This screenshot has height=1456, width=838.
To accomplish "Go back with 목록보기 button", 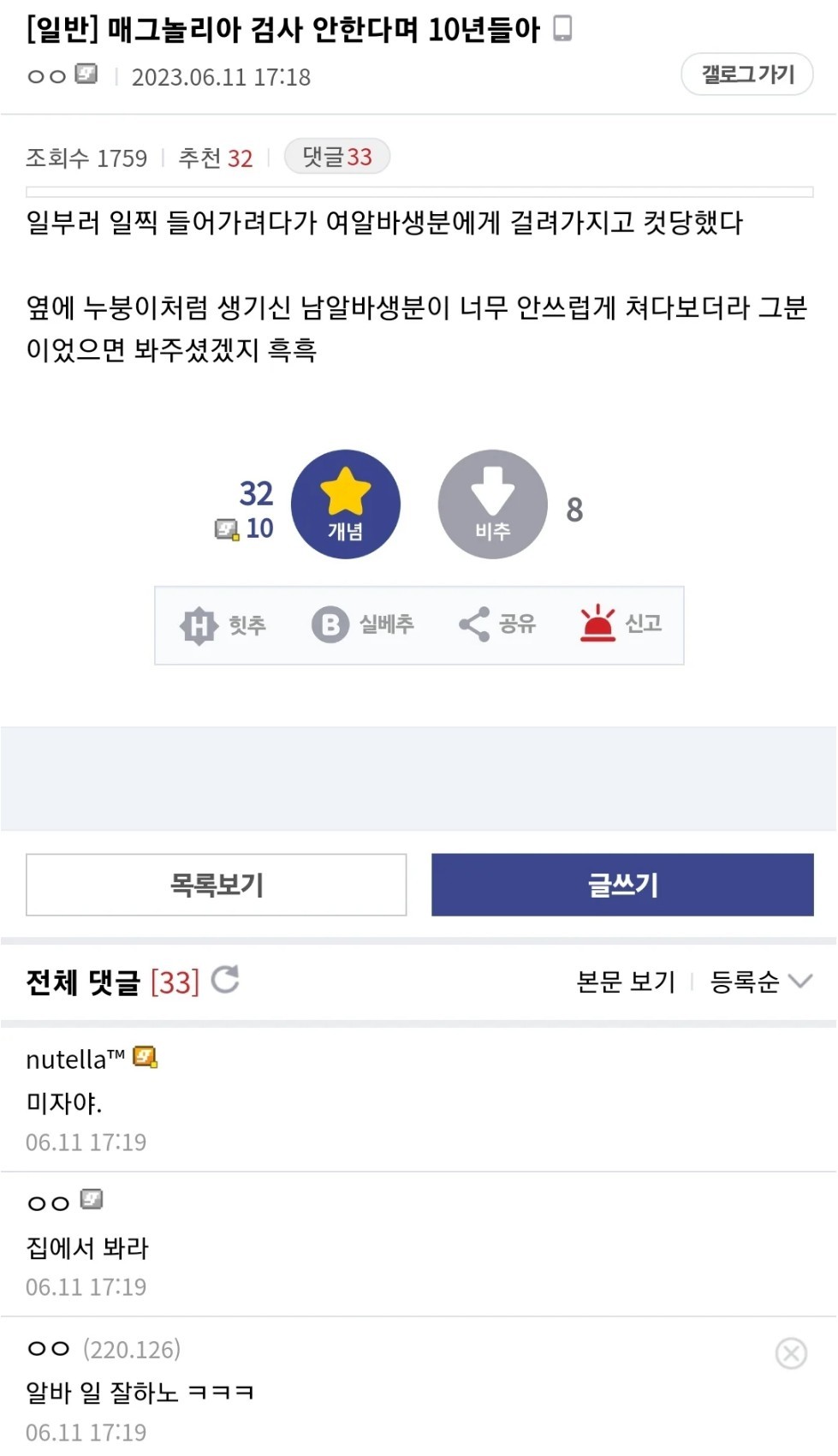I will tap(217, 885).
